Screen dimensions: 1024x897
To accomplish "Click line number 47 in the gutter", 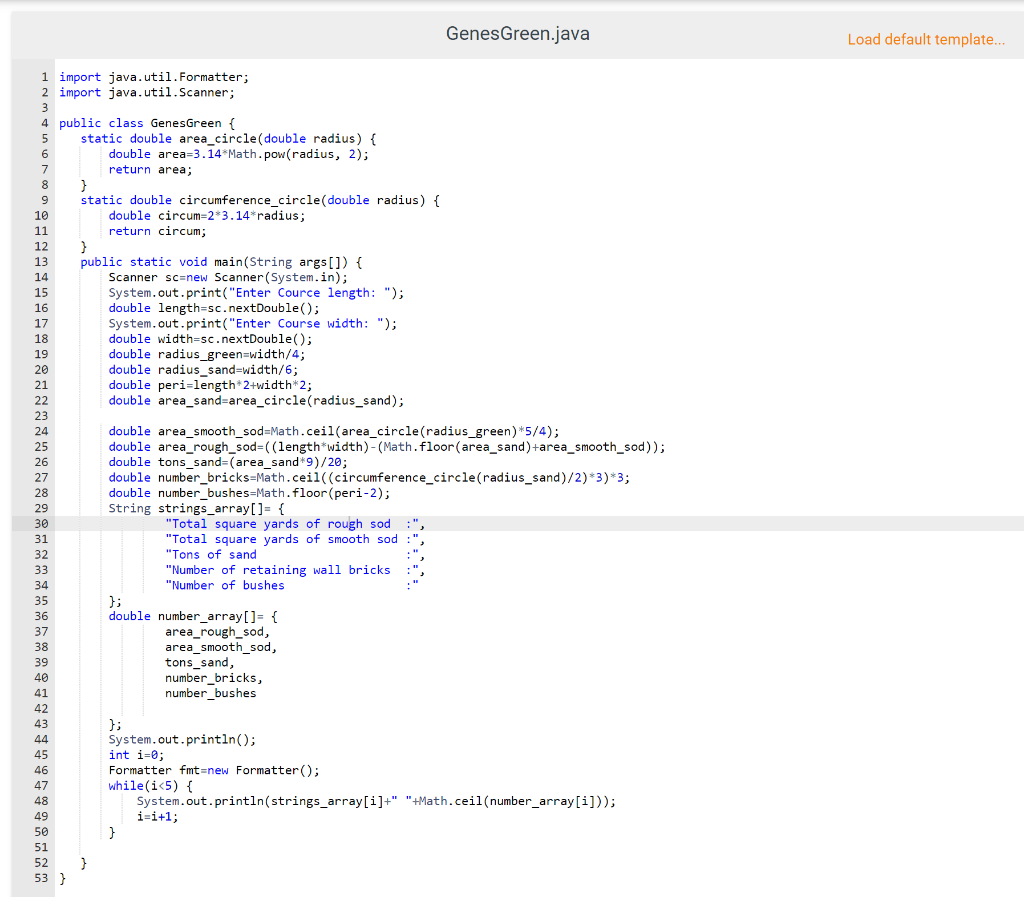I will coord(41,785).
